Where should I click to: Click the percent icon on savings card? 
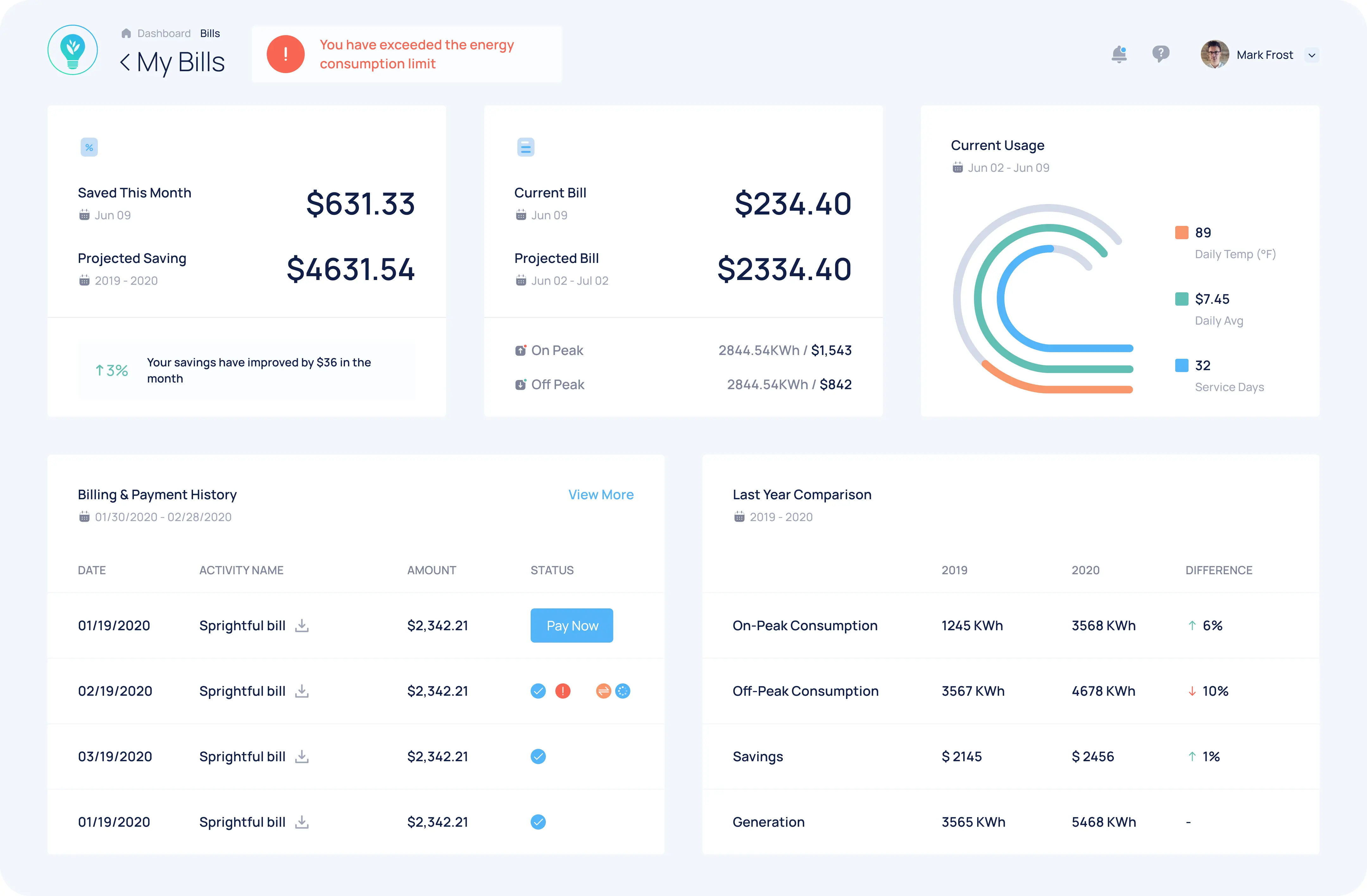(x=89, y=147)
